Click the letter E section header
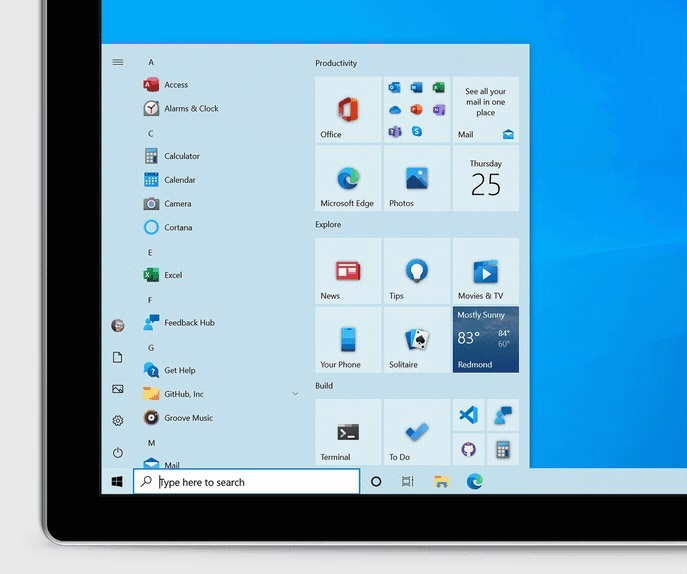The width and height of the screenshot is (687, 574). pyautogui.click(x=150, y=253)
